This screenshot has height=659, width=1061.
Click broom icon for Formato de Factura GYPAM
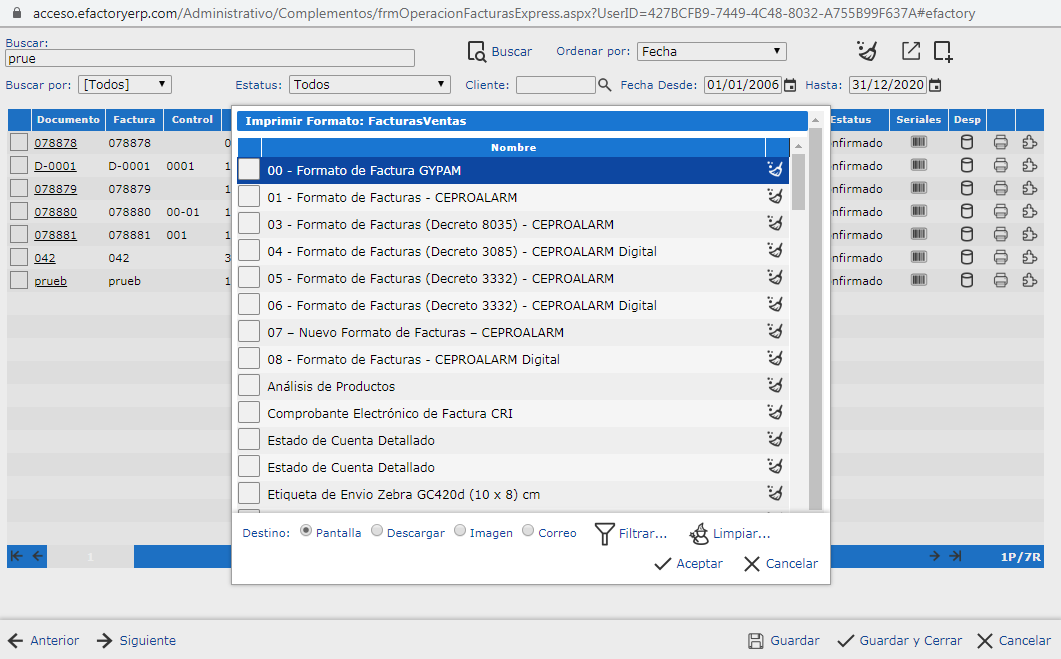tap(775, 169)
